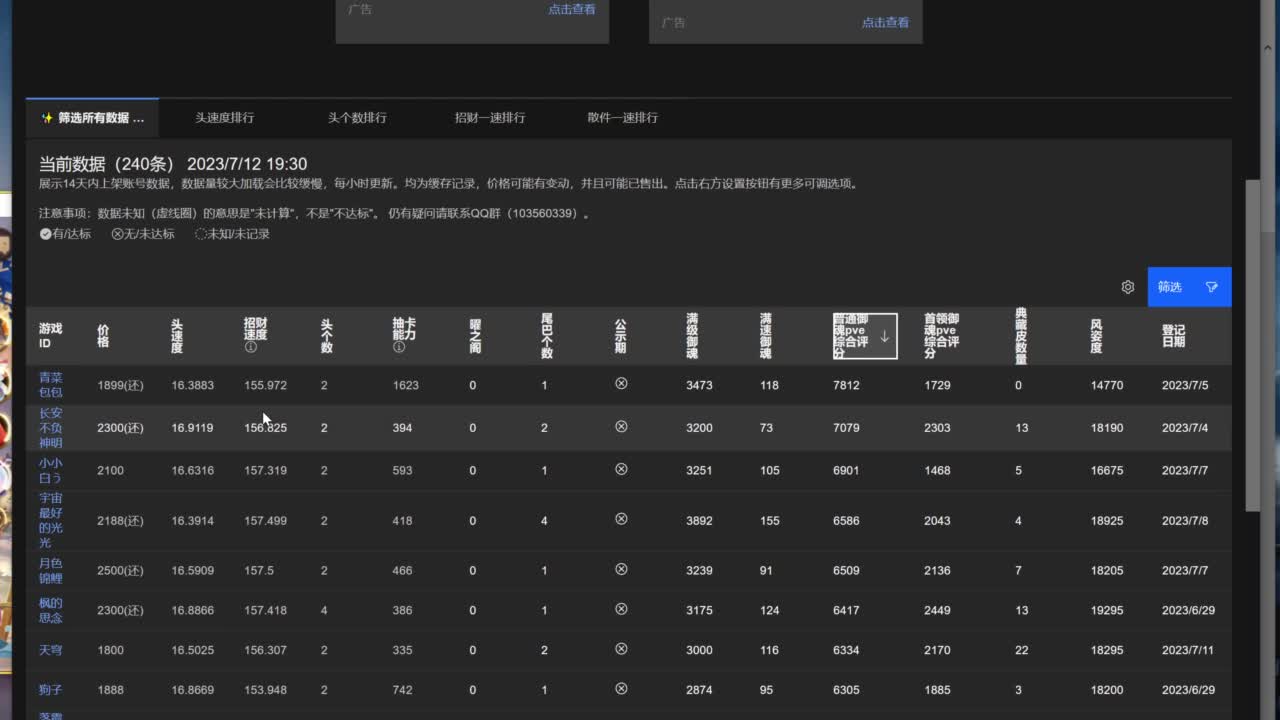The width and height of the screenshot is (1280, 720).
Task: Open the 青菜包包 account link
Action: coord(50,385)
